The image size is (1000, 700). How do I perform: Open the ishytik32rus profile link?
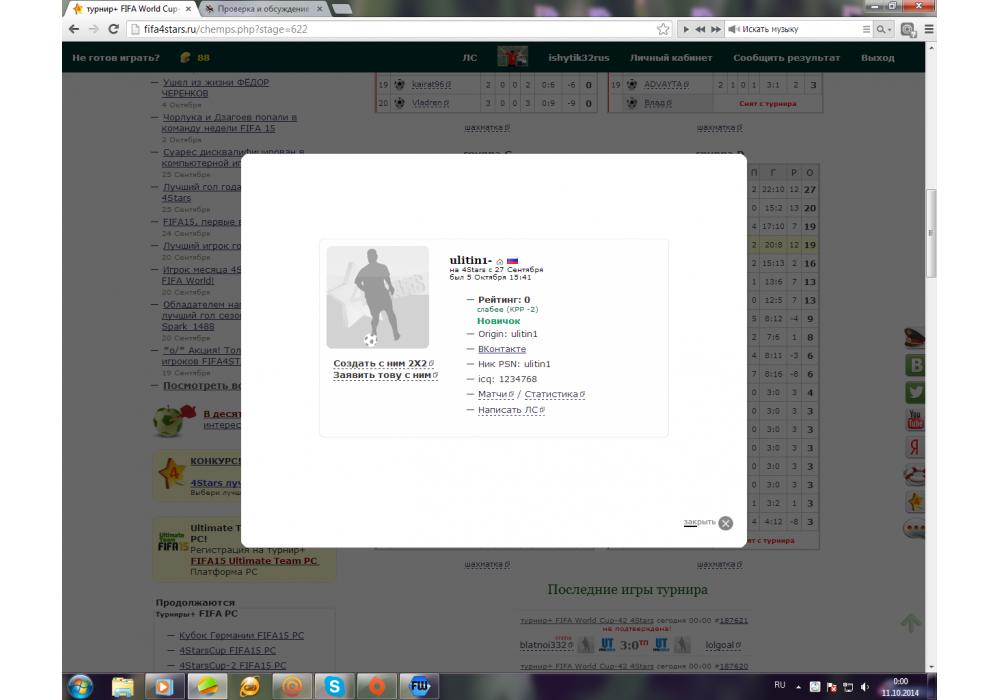click(578, 57)
